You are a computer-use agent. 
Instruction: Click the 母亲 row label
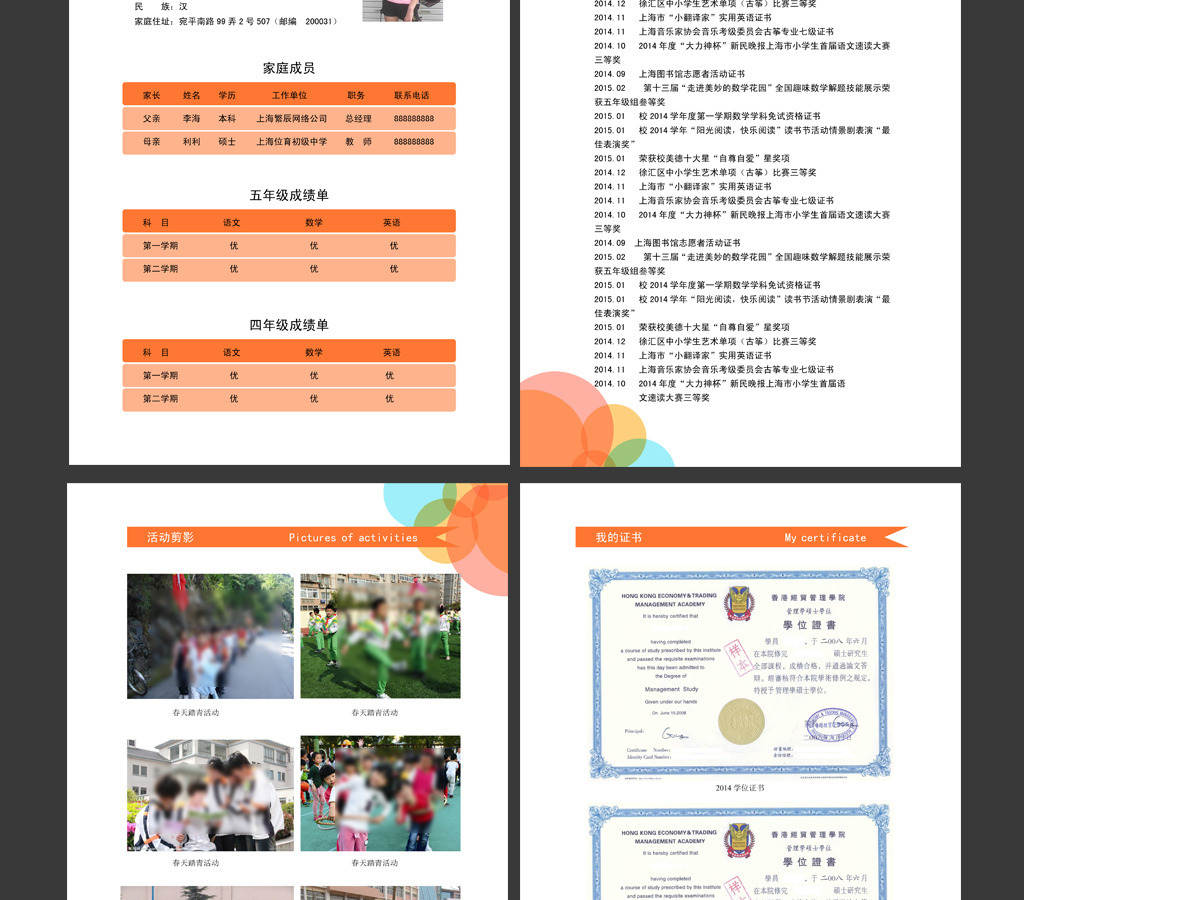click(152, 142)
